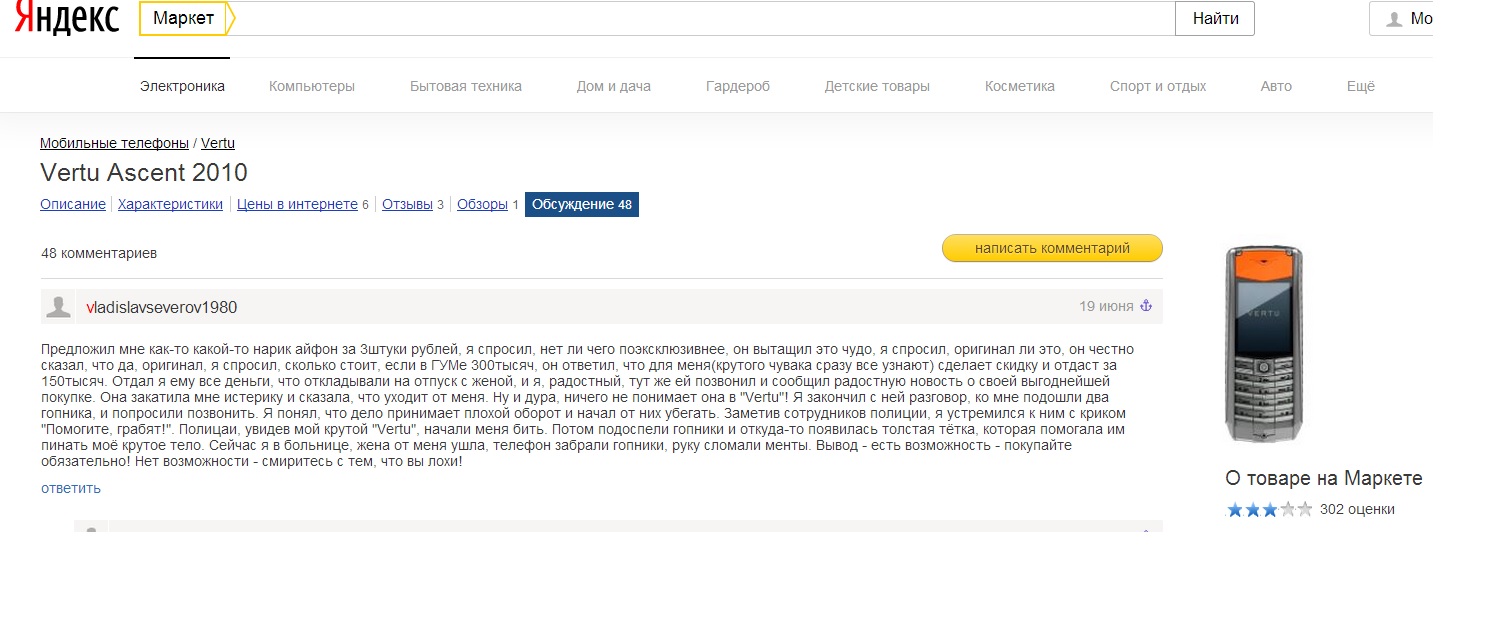Screen dimensions: 1504x636
Task: Open the vladislavseverov1980 user profile
Action: coord(162,307)
